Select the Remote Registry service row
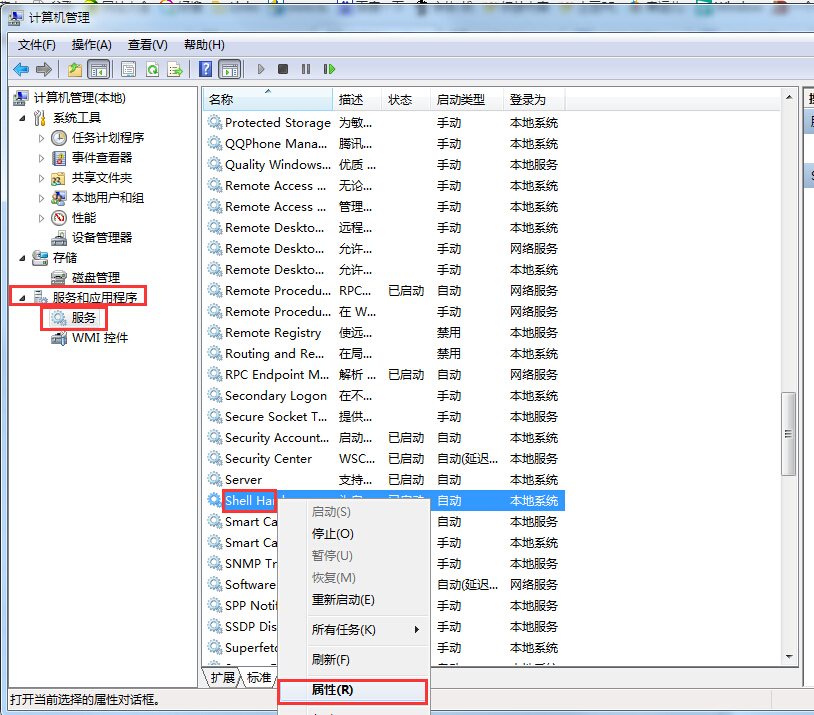Viewport: 814px width, 715px height. point(384,333)
